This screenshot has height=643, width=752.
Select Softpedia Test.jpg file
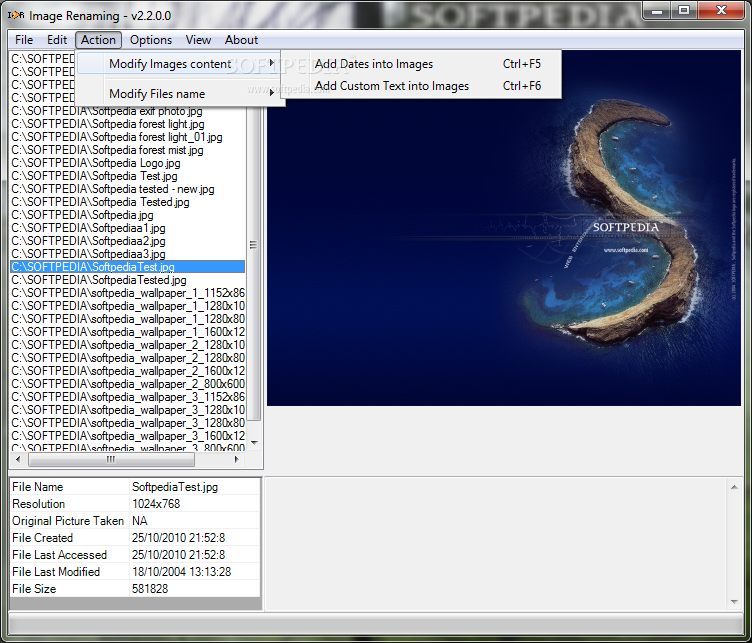128,176
